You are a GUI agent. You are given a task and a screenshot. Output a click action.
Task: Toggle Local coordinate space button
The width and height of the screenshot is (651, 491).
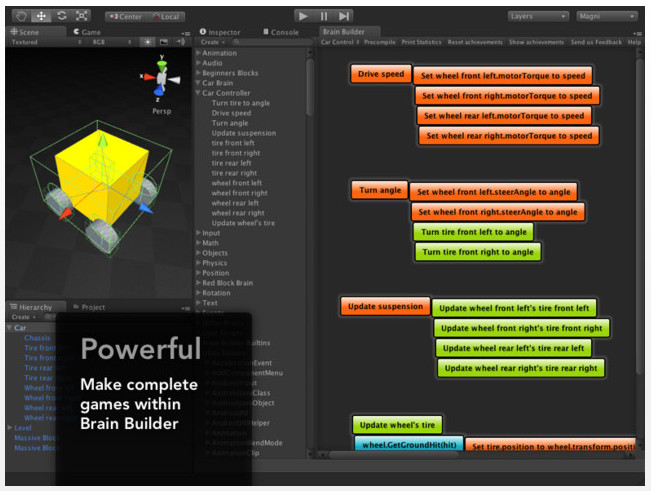click(166, 17)
